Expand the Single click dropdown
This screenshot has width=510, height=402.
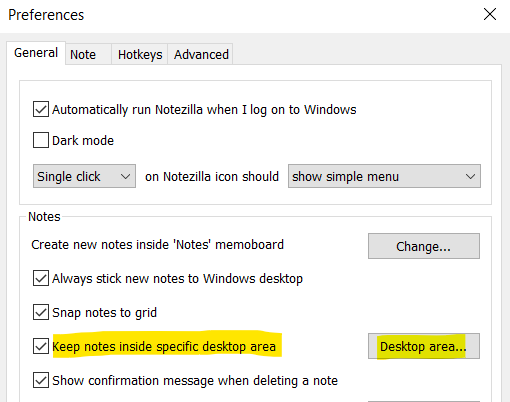(84, 176)
